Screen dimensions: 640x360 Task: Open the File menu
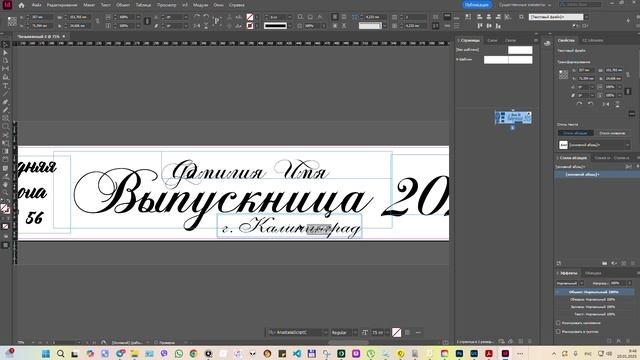coord(36,5)
